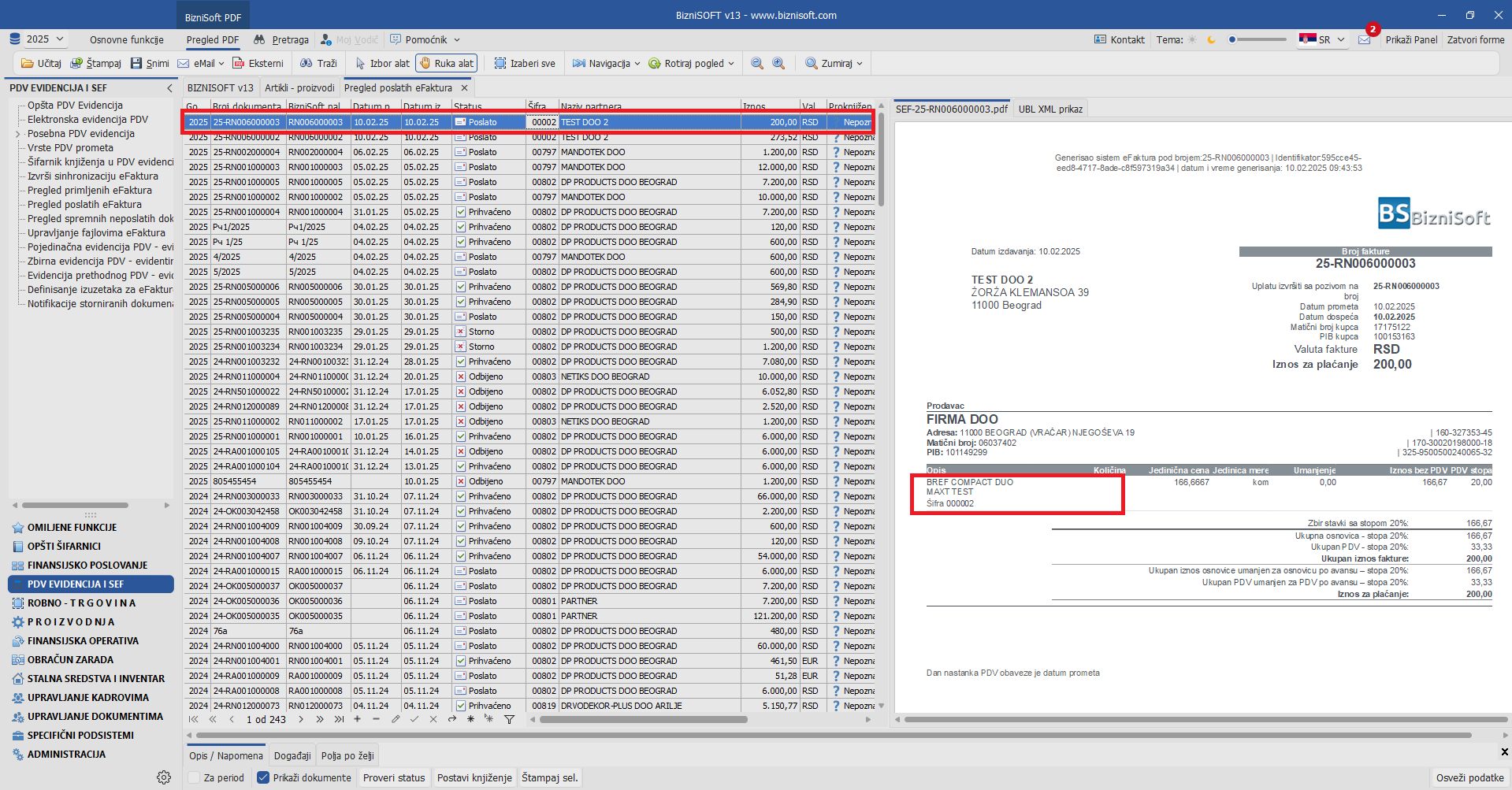Viewport: 1512px width, 790px height.
Task: Click the Učitaj folder icon
Action: point(28,63)
